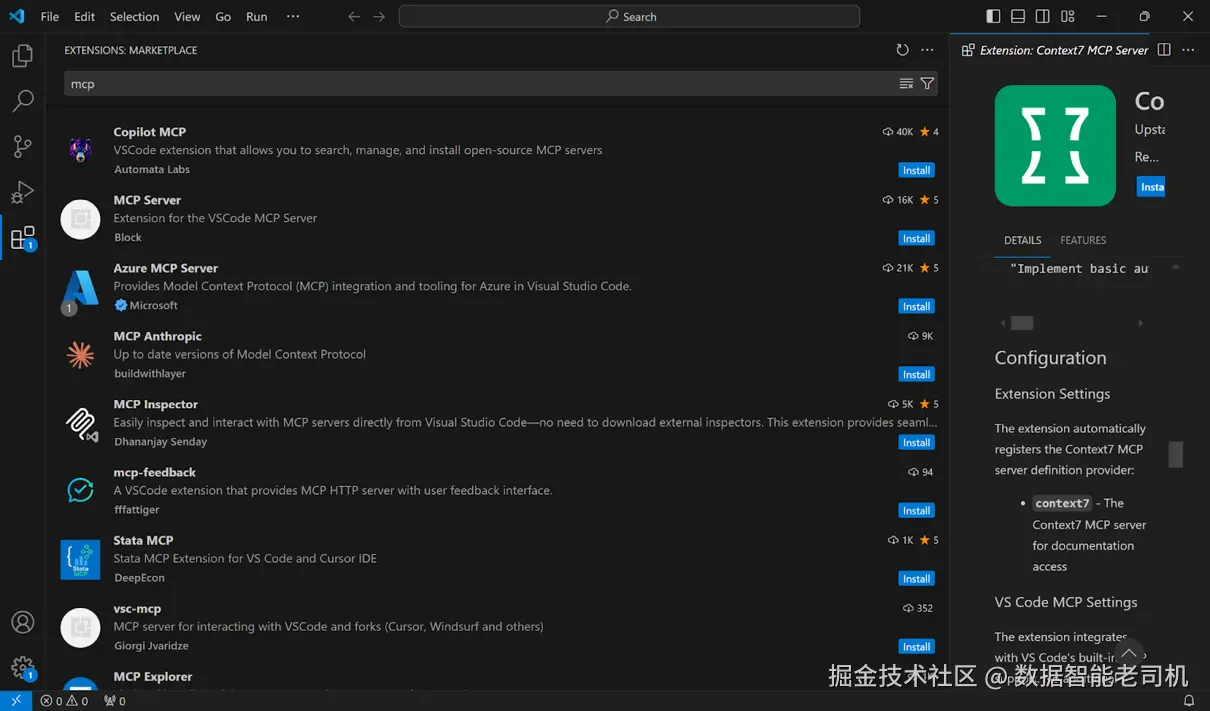Open editor More Actions ellipsis
The width and height of the screenshot is (1210, 711).
(x=1188, y=50)
